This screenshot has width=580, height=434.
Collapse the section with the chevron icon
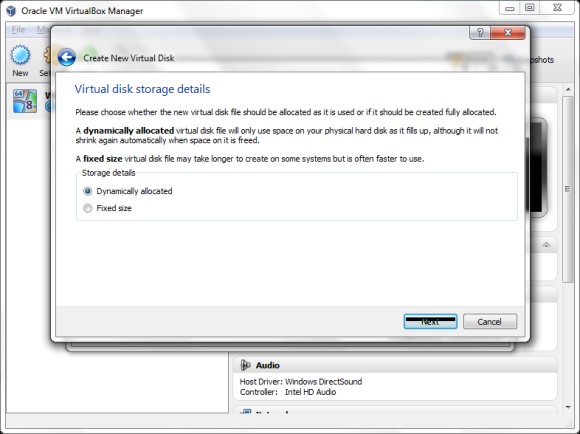click(x=546, y=245)
